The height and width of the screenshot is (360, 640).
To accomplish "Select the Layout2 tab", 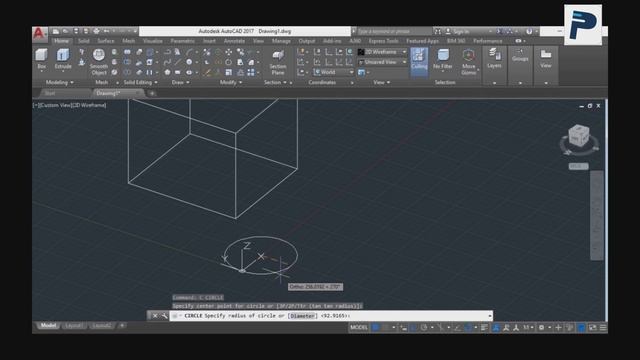I will point(101,326).
